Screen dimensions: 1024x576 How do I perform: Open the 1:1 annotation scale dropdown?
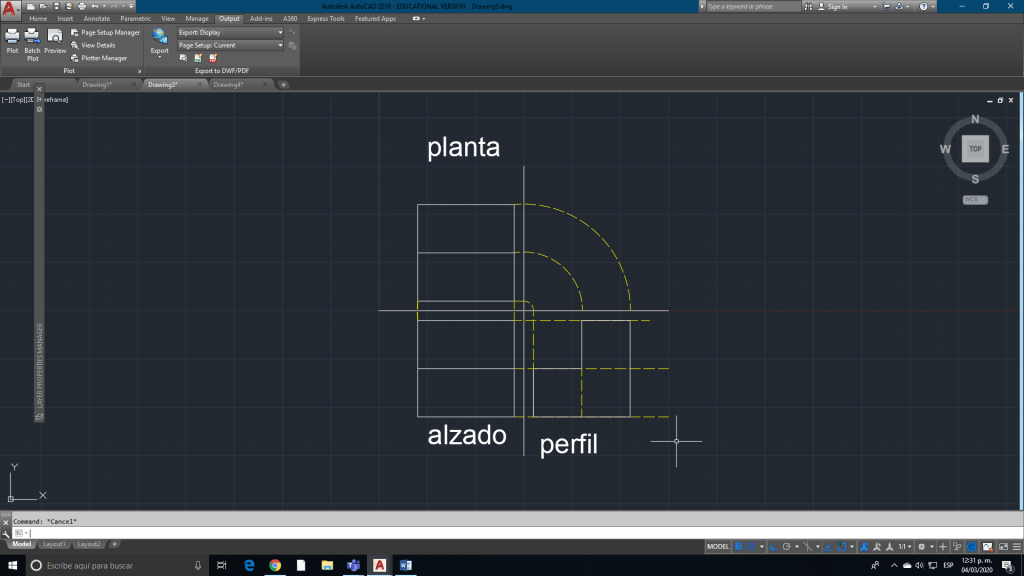click(905, 547)
